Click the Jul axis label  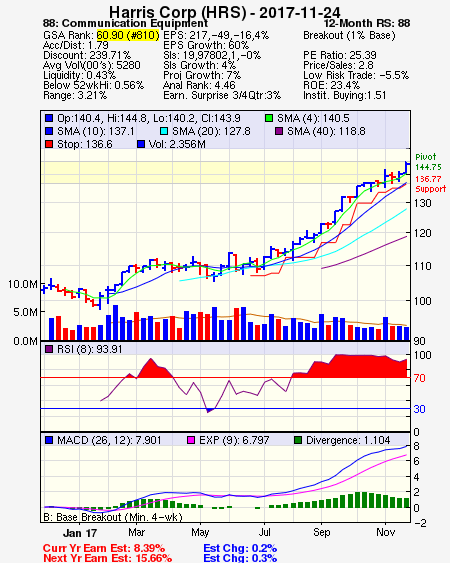265,532
